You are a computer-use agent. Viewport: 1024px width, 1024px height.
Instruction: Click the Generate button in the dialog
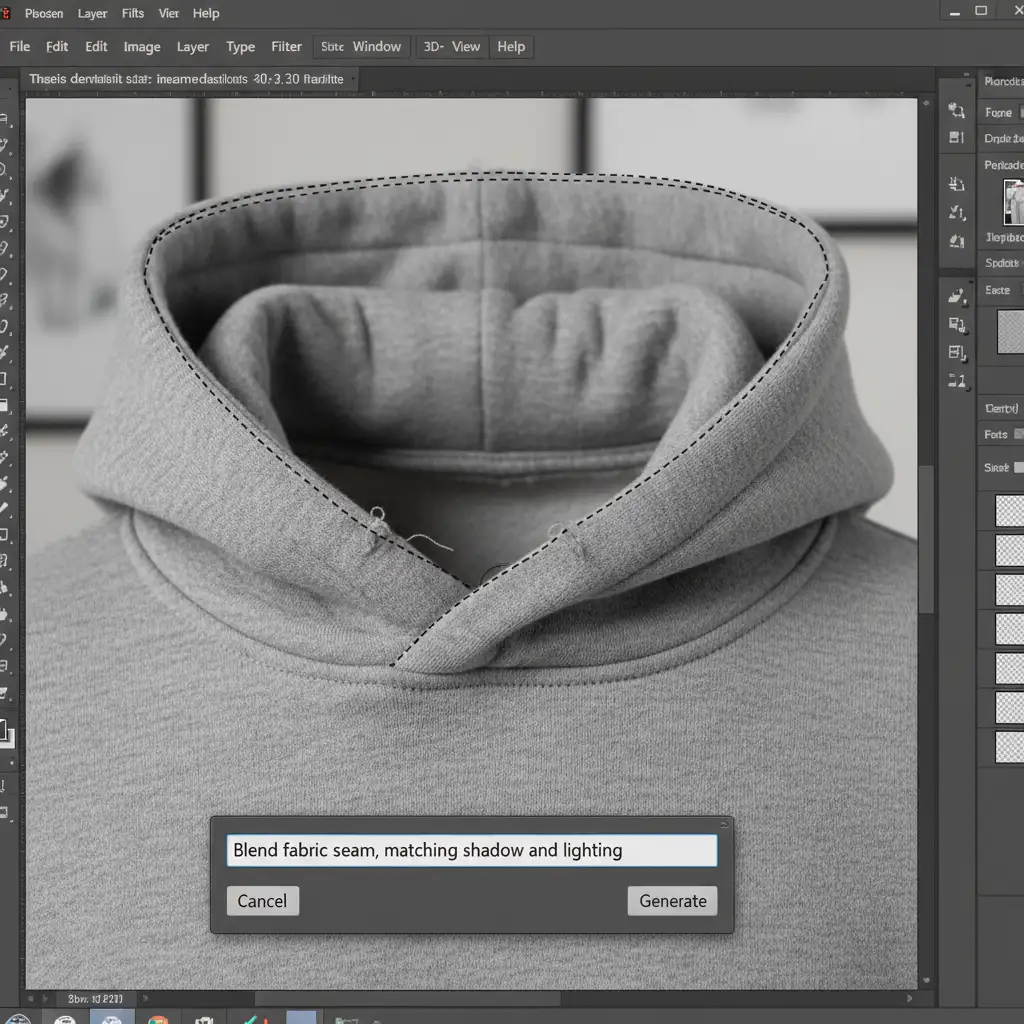pyautogui.click(x=672, y=901)
